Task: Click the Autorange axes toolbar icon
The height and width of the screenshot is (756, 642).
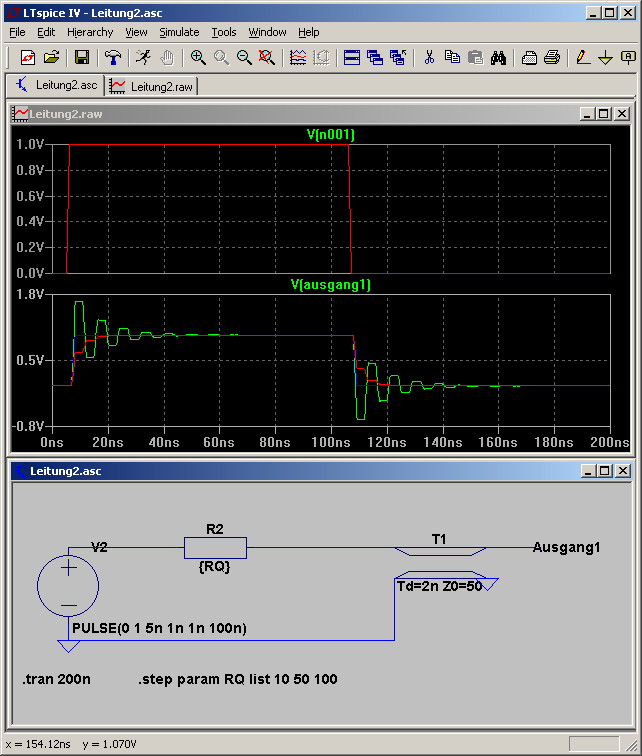Action: (x=321, y=57)
